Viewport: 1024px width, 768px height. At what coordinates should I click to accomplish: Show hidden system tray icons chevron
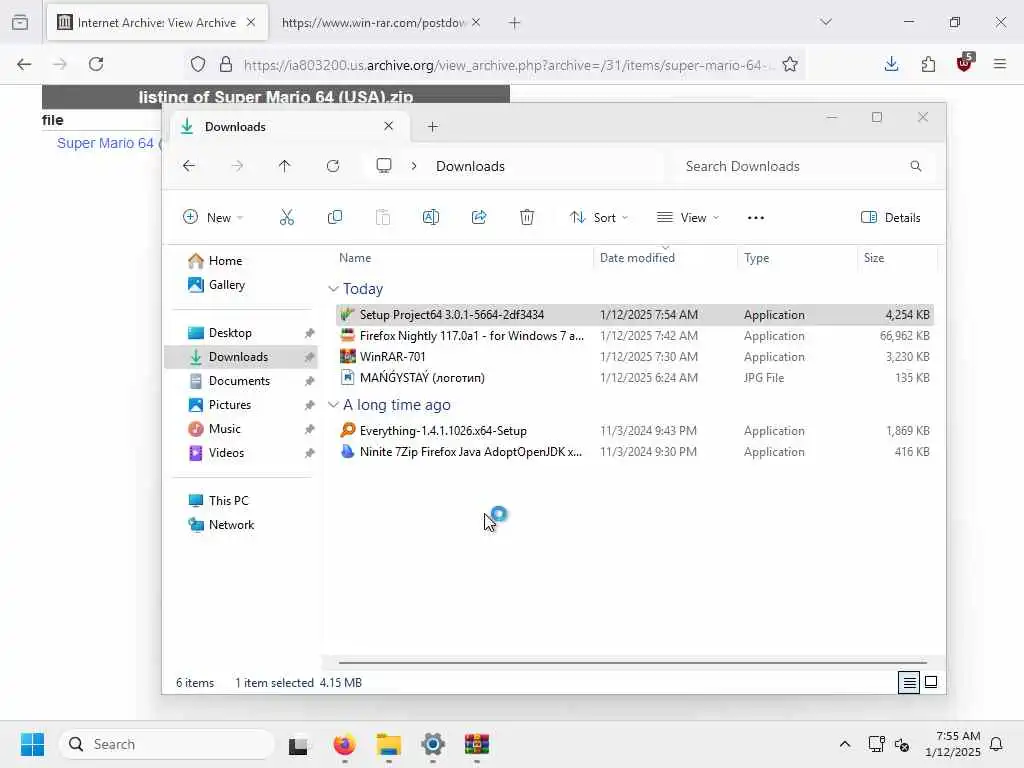tap(844, 744)
